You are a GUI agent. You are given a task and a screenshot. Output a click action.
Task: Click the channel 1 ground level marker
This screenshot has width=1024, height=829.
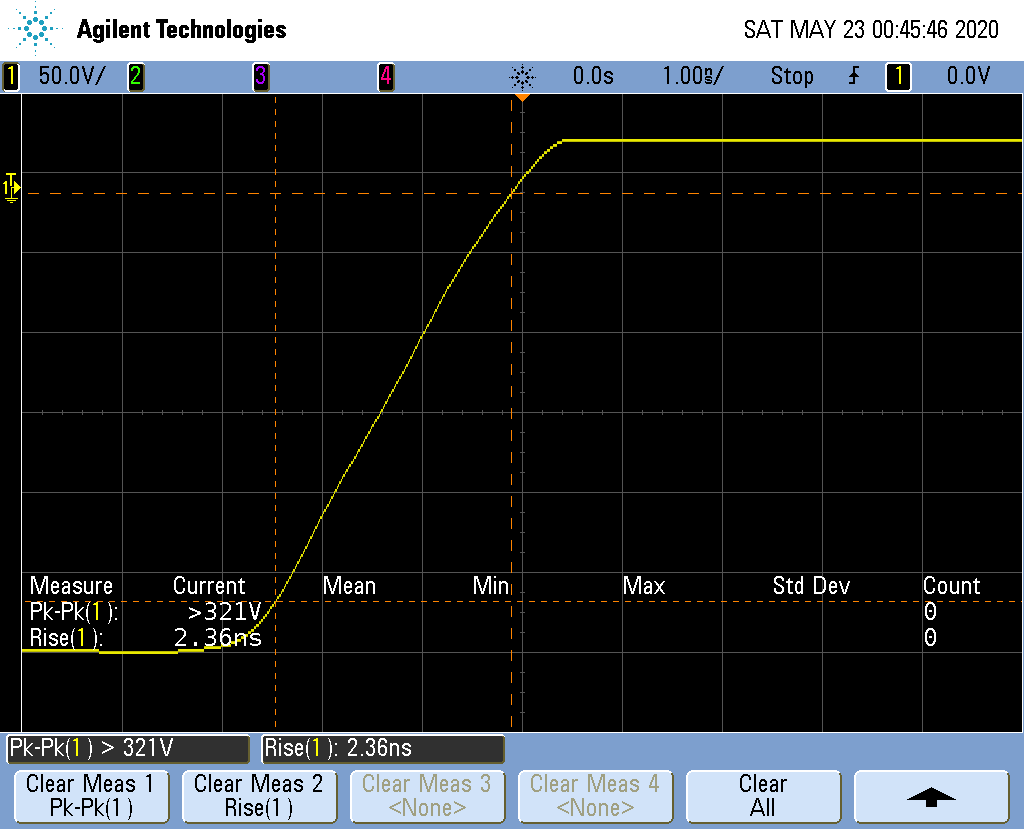(x=11, y=187)
